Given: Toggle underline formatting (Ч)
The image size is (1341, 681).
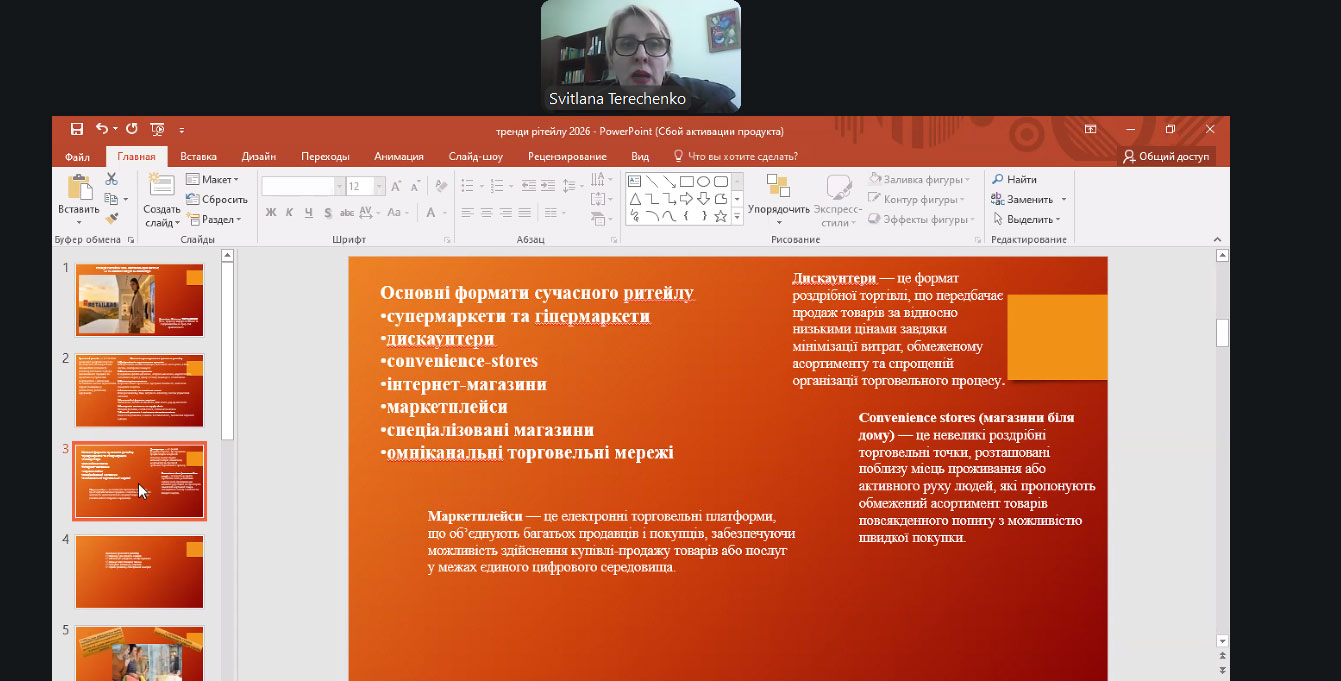Looking at the screenshot, I should click(308, 212).
